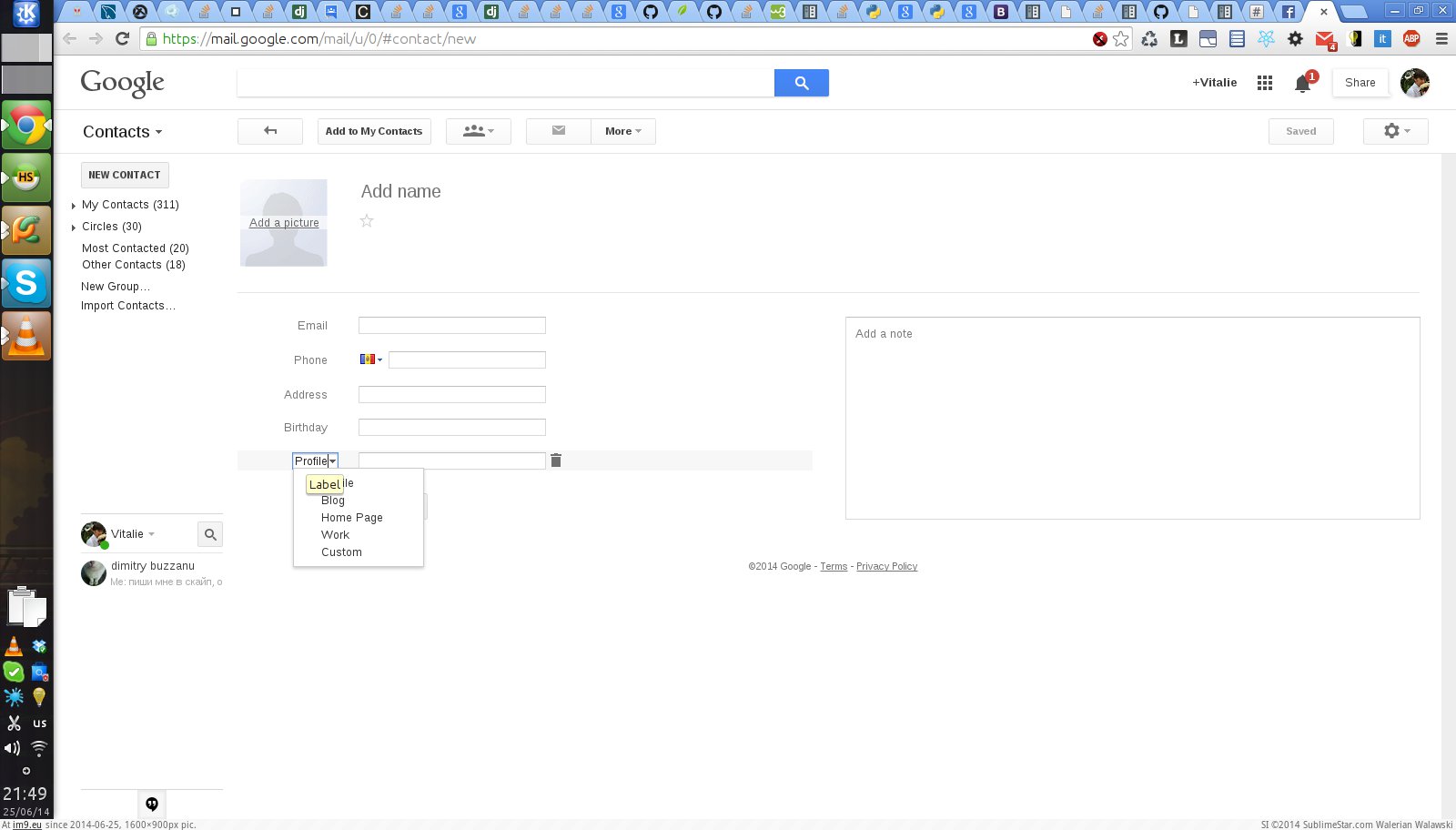This screenshot has height=830, width=1456.
Task: Click the NEW CONTACT button
Action: (125, 175)
